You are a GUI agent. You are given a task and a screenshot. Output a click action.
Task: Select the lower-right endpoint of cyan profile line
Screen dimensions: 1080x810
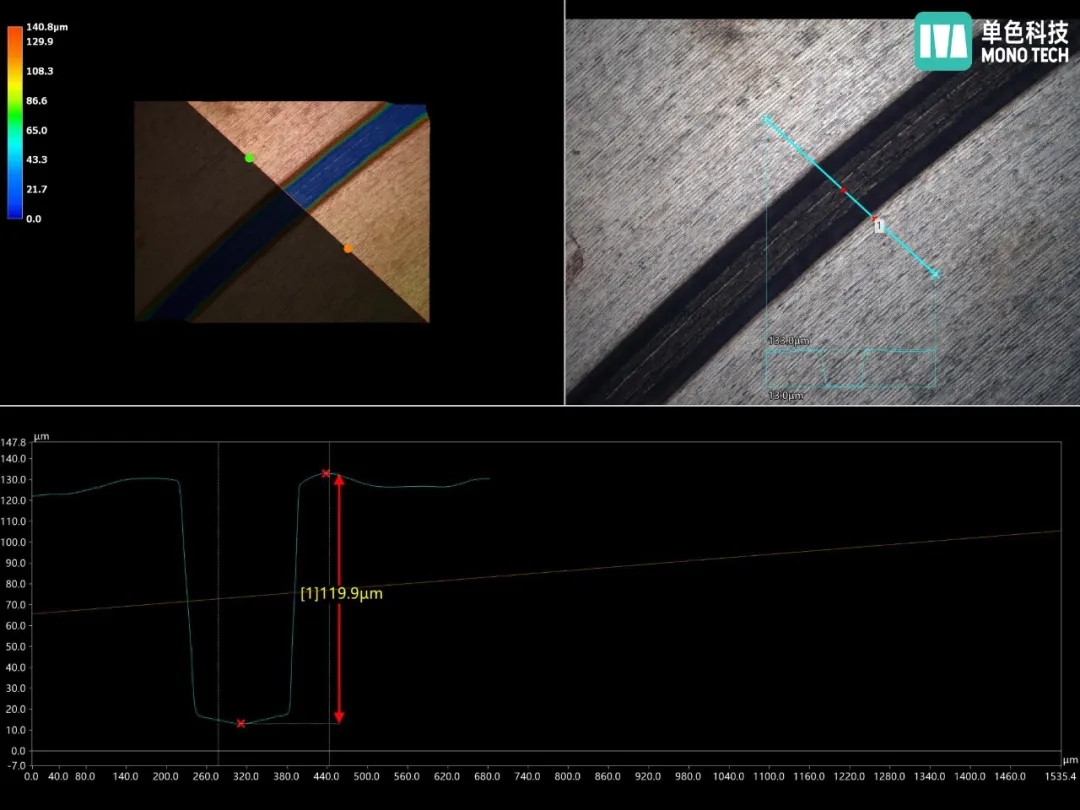935,274
